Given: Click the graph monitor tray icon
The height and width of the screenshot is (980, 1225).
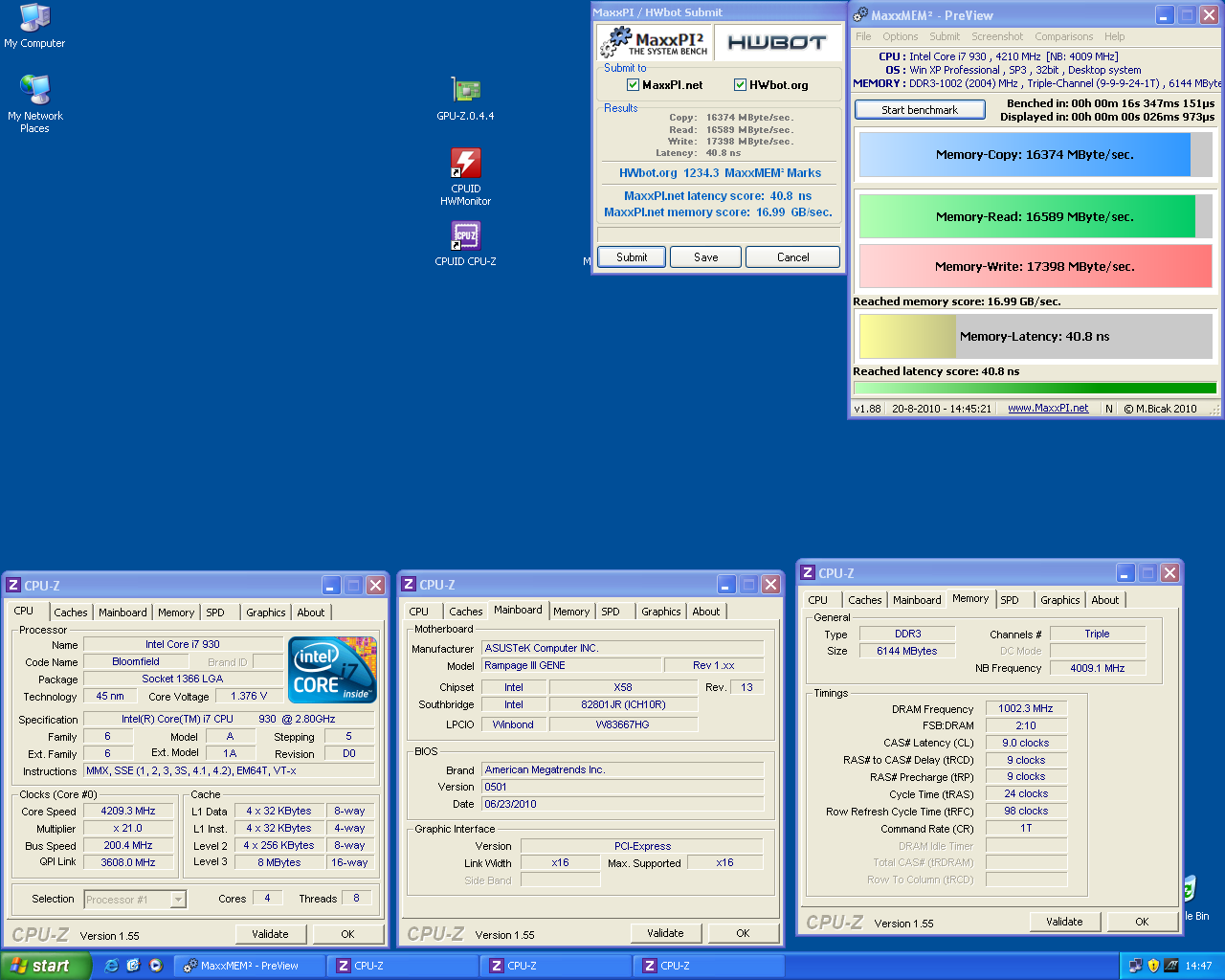Looking at the screenshot, I should coord(1171,966).
